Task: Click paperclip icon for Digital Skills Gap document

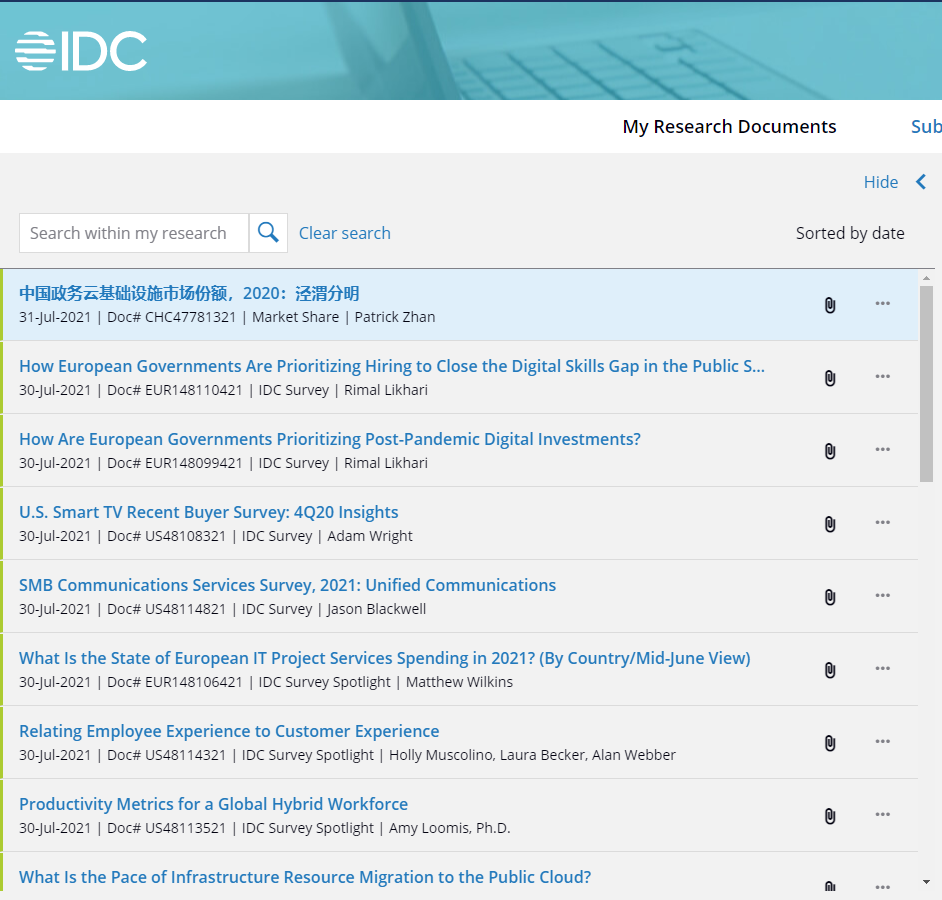Action: [830, 378]
